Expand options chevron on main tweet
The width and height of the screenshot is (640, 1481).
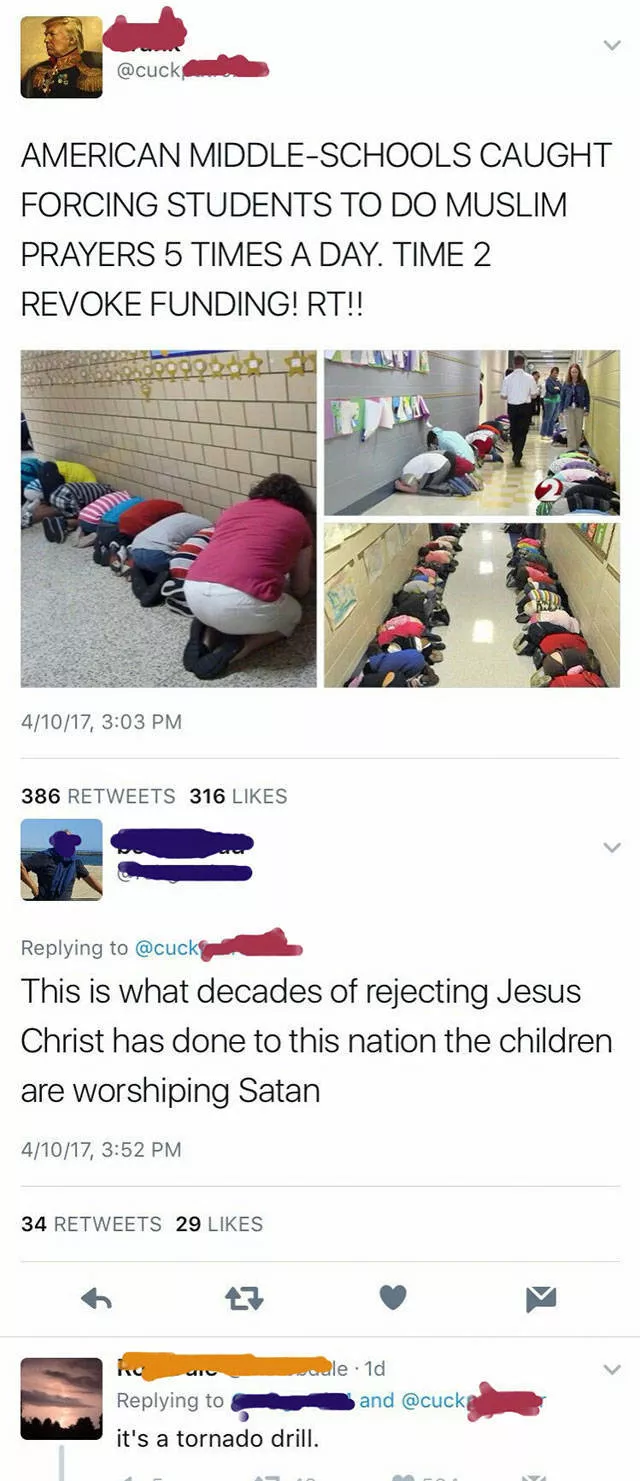612,45
